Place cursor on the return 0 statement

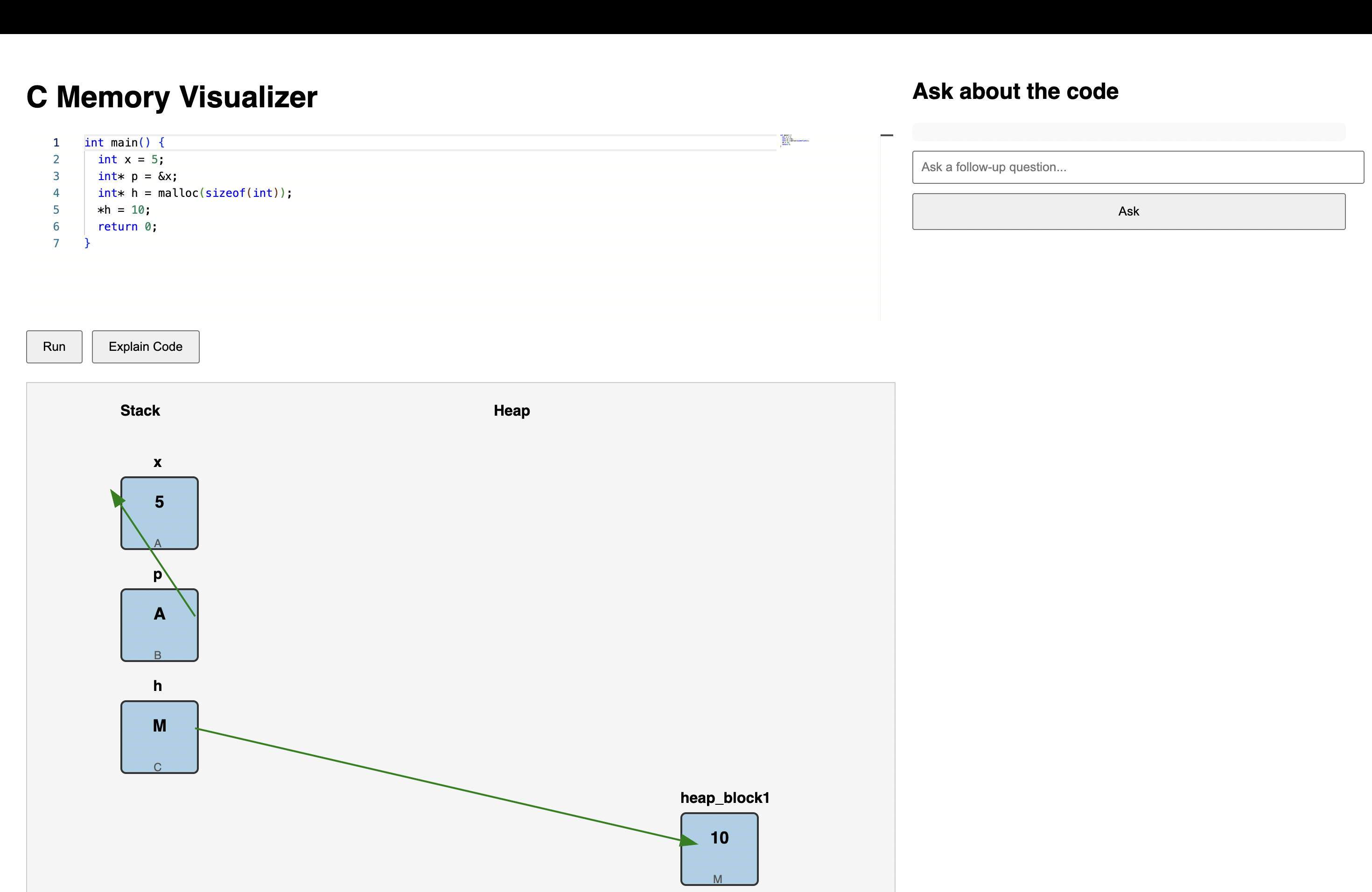point(127,226)
